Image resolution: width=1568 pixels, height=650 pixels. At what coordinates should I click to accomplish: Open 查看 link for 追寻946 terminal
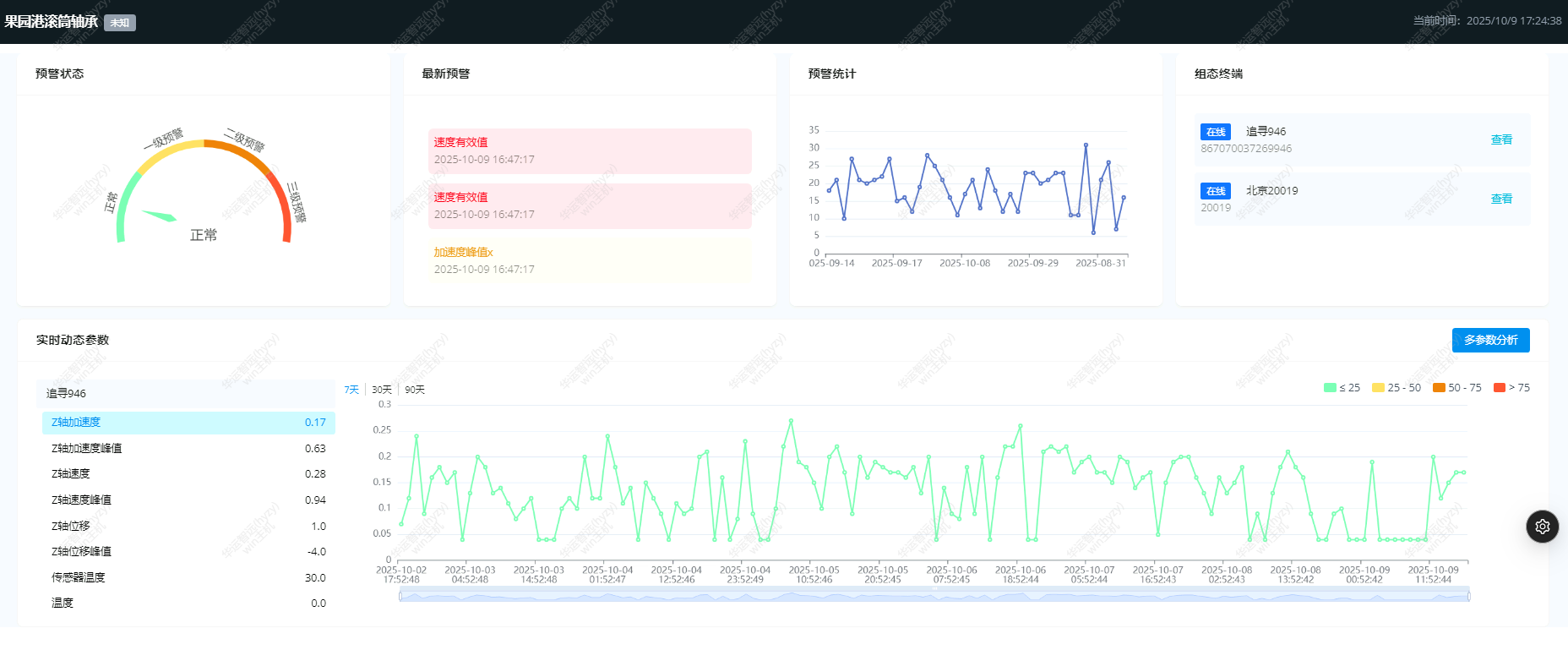coord(1500,140)
